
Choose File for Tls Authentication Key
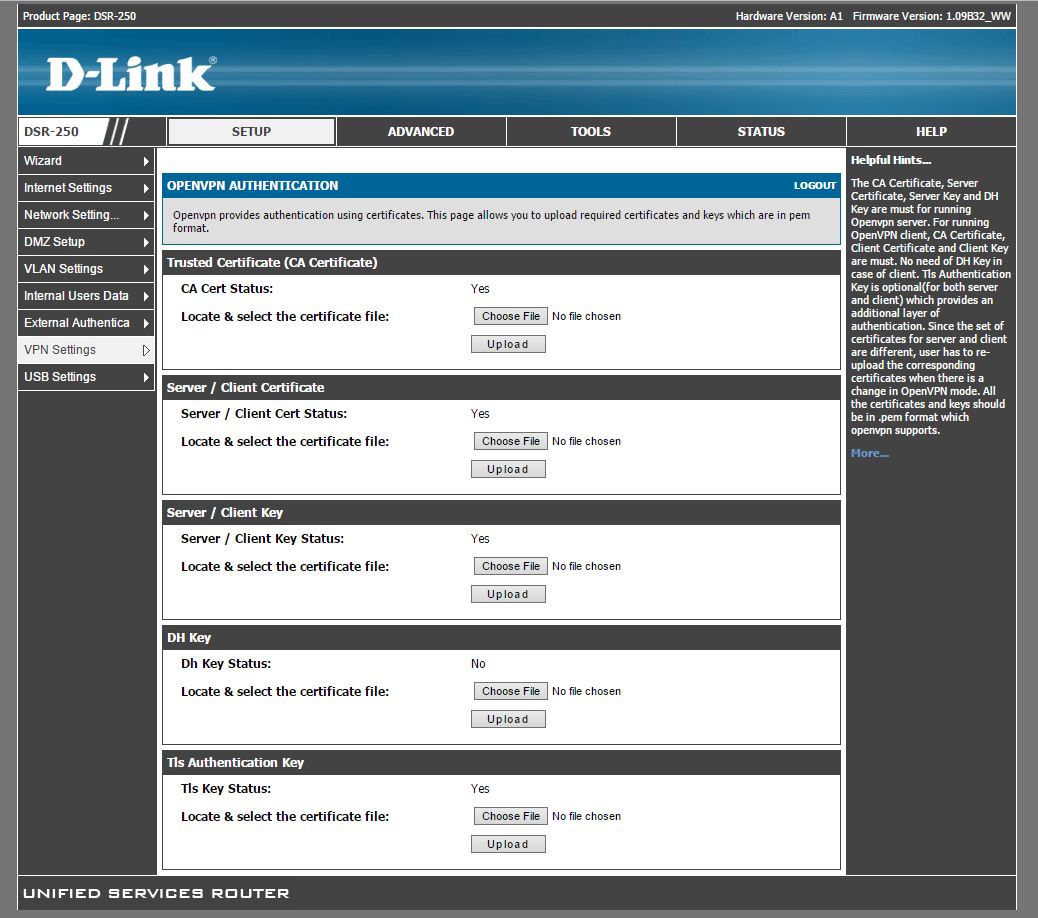(510, 816)
